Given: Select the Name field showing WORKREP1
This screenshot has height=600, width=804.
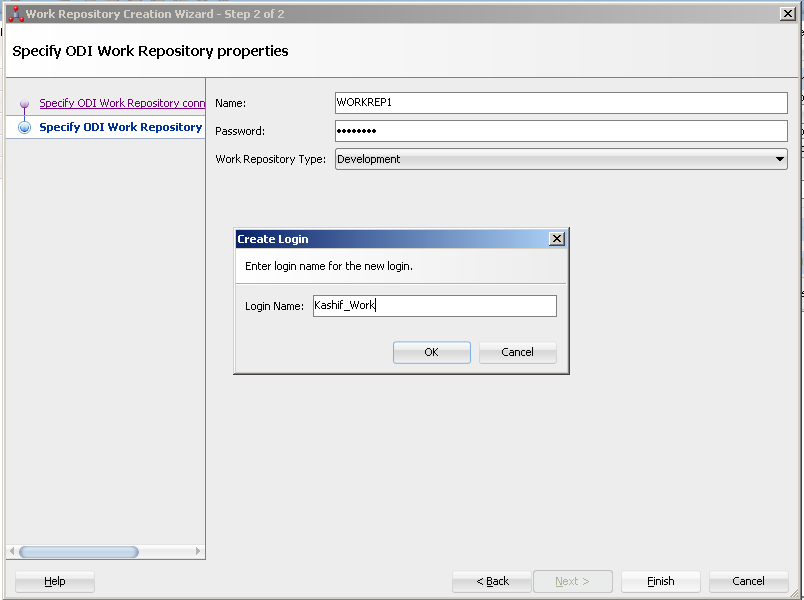Looking at the screenshot, I should 560,103.
